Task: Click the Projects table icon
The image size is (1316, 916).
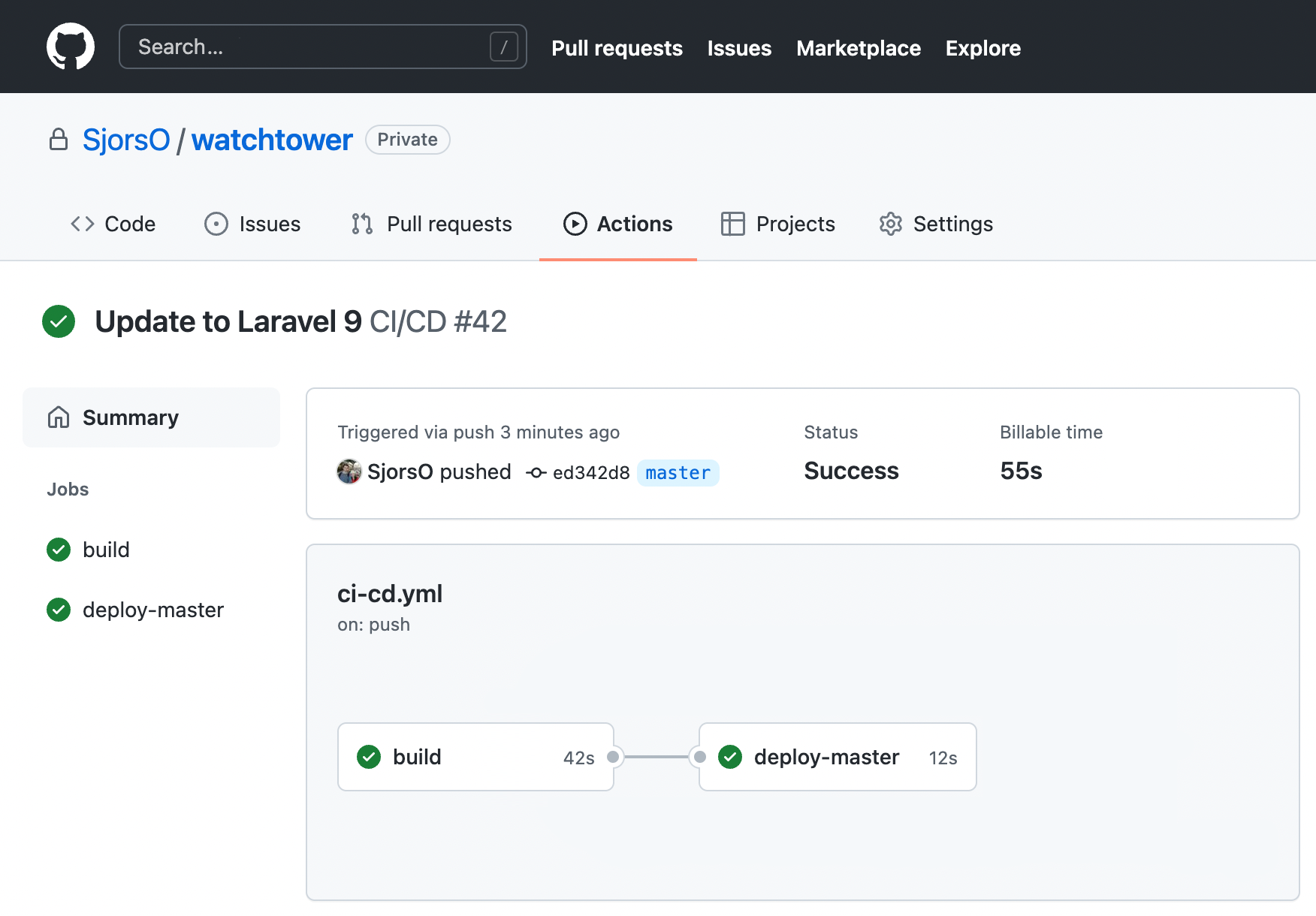Action: pyautogui.click(x=733, y=224)
